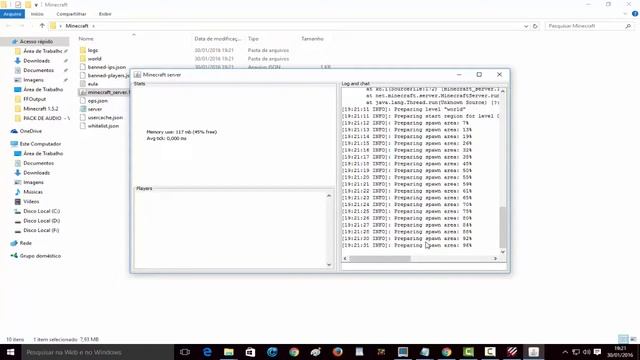640x360 pixels.
Task: Open Task View on the taskbar
Action: 185,352
